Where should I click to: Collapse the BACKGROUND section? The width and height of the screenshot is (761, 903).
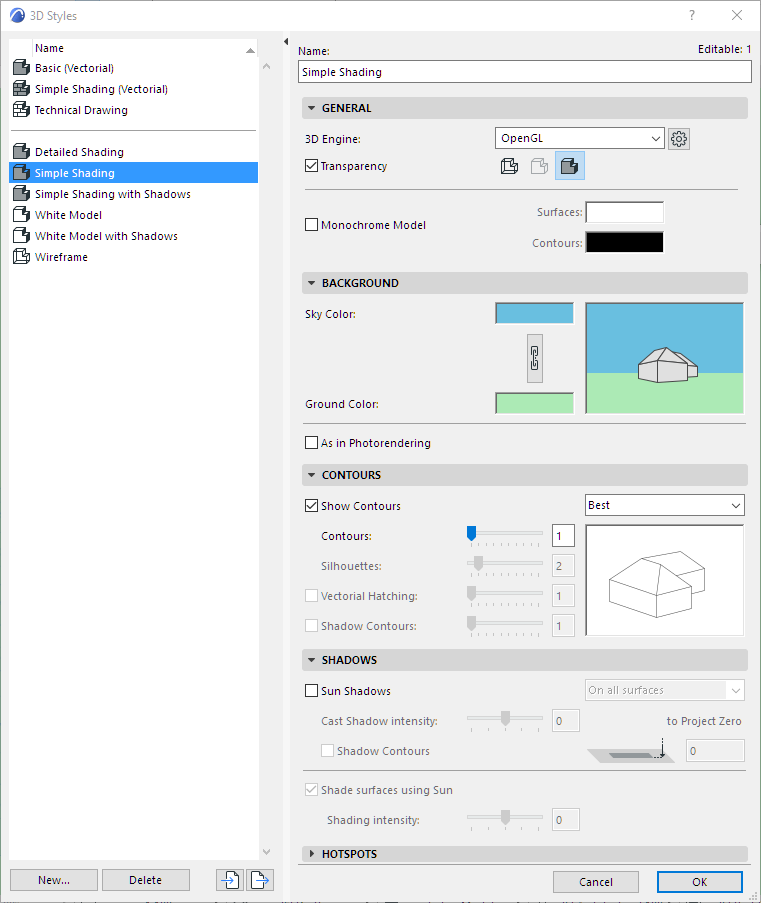click(x=312, y=283)
